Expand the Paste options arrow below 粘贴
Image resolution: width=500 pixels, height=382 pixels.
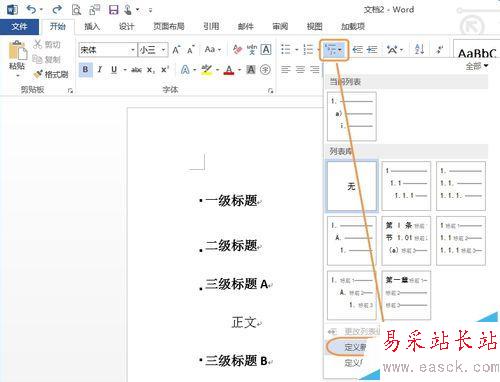pos(17,76)
